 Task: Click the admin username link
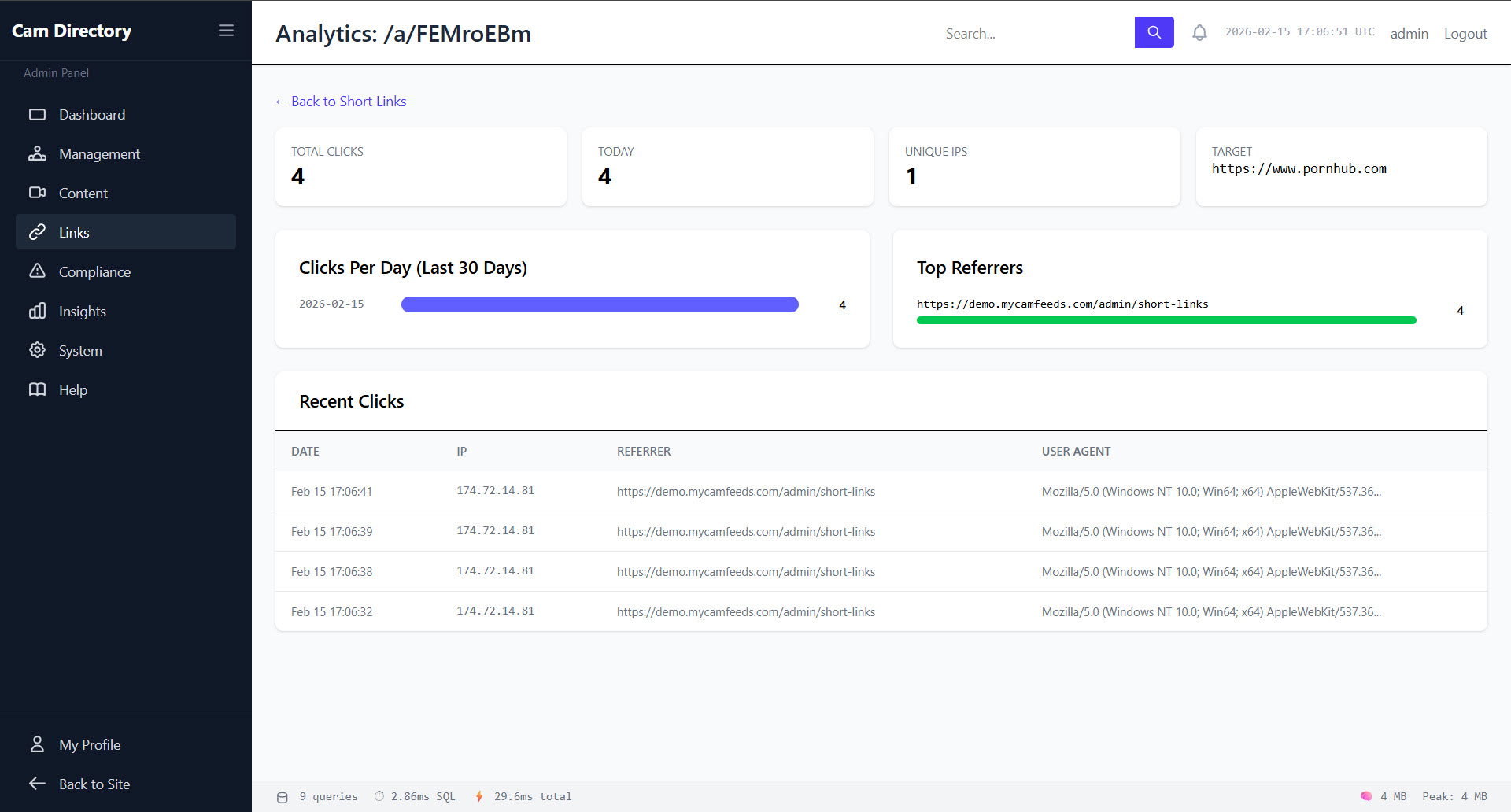click(x=1409, y=34)
